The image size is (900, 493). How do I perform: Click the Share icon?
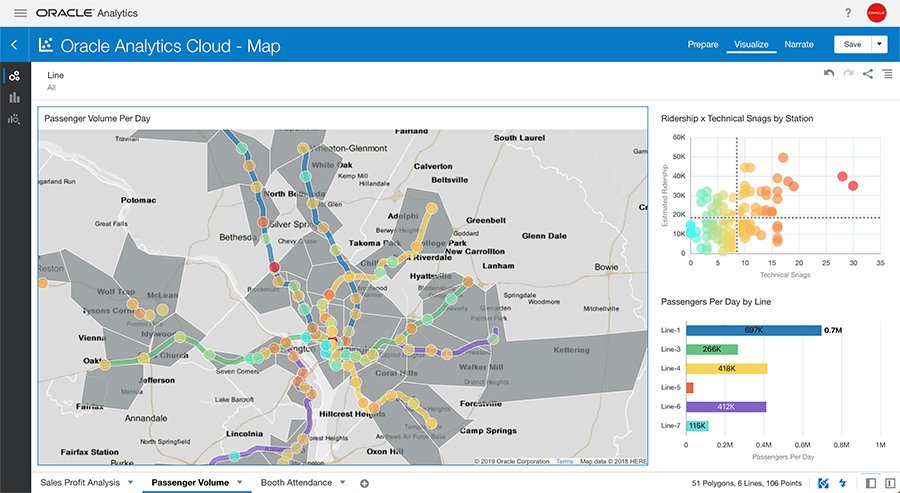click(x=867, y=74)
